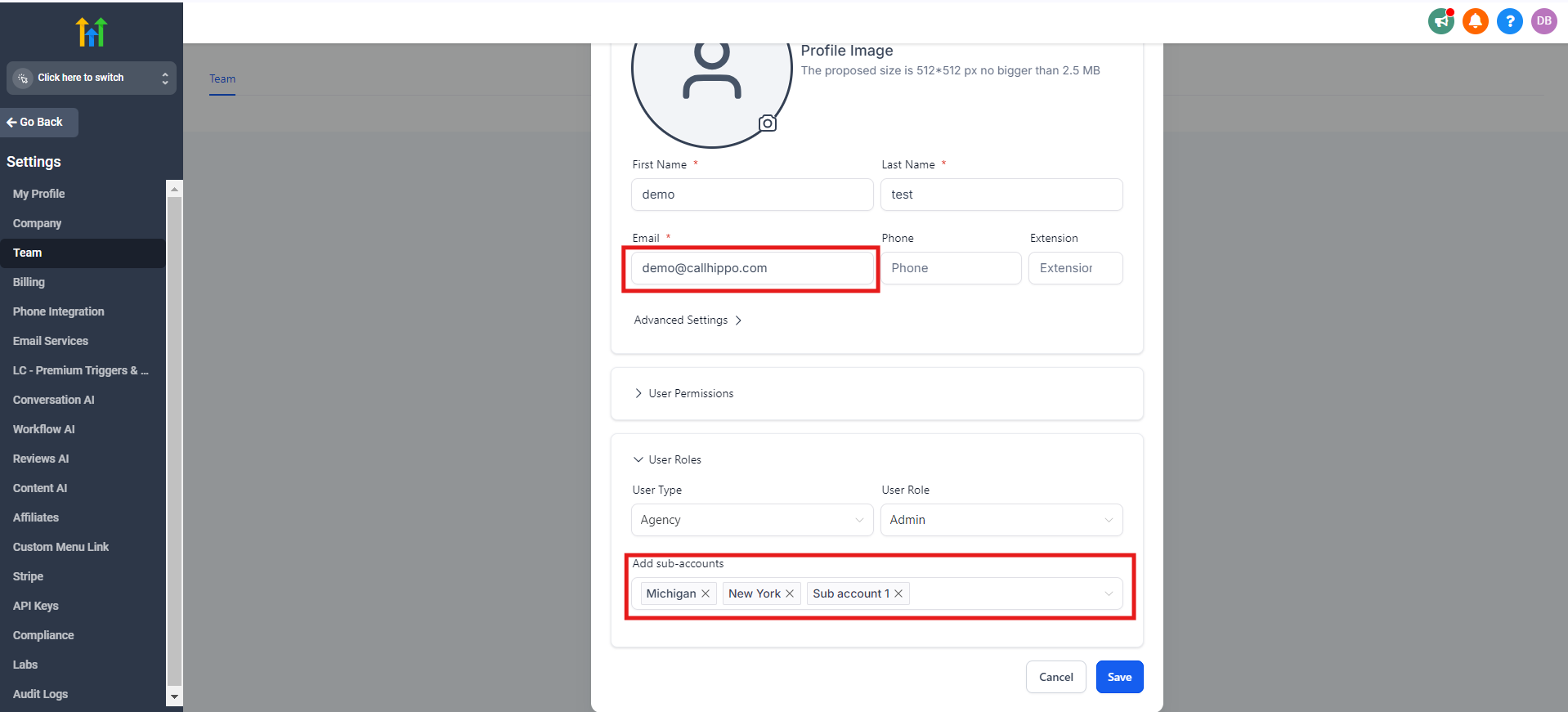Open Email Services settings

[x=50, y=341]
